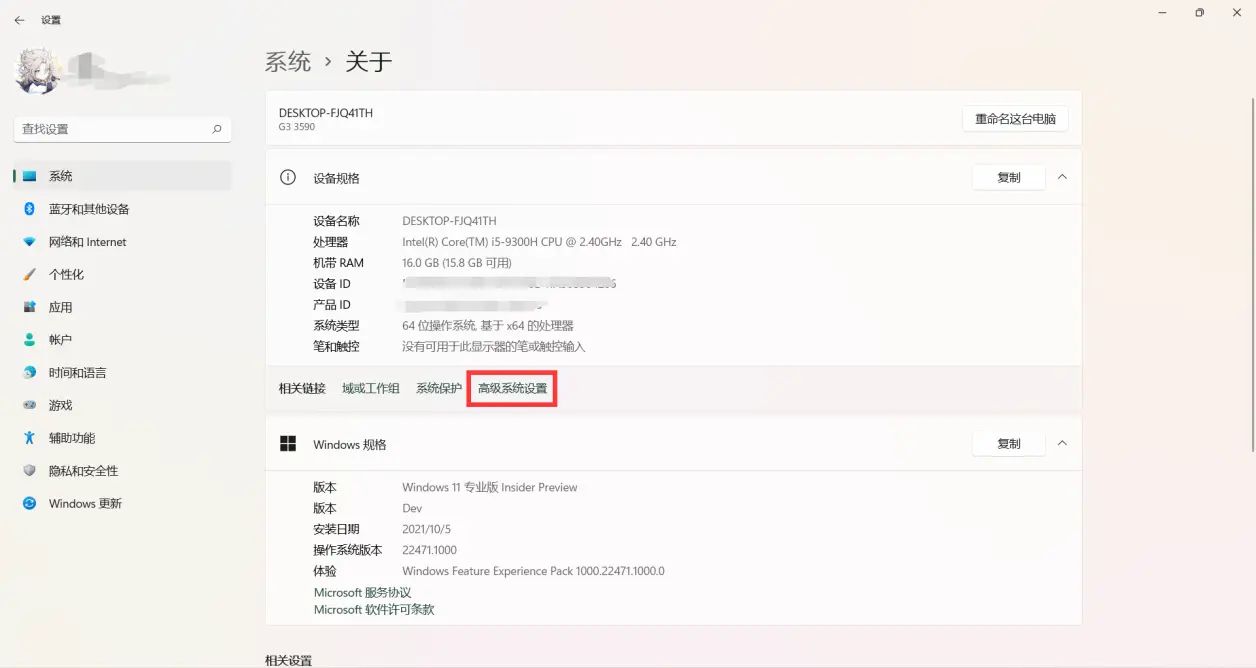Click the 网络和 Internet Wi-Fi icon
Viewport: 1256px width, 668px height.
click(30, 242)
